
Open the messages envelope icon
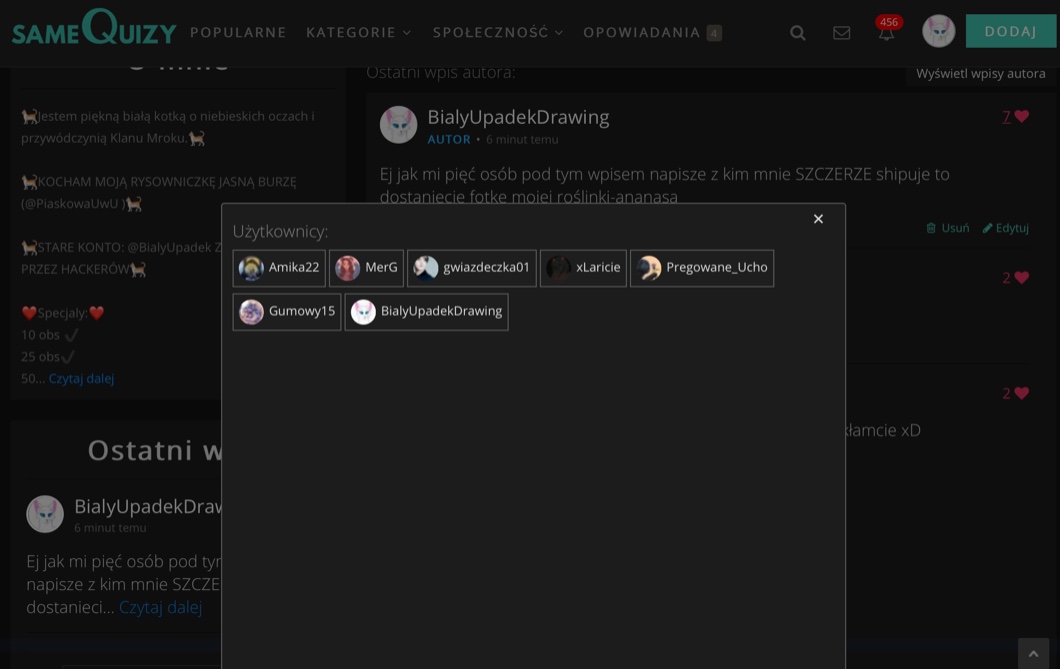(841, 33)
